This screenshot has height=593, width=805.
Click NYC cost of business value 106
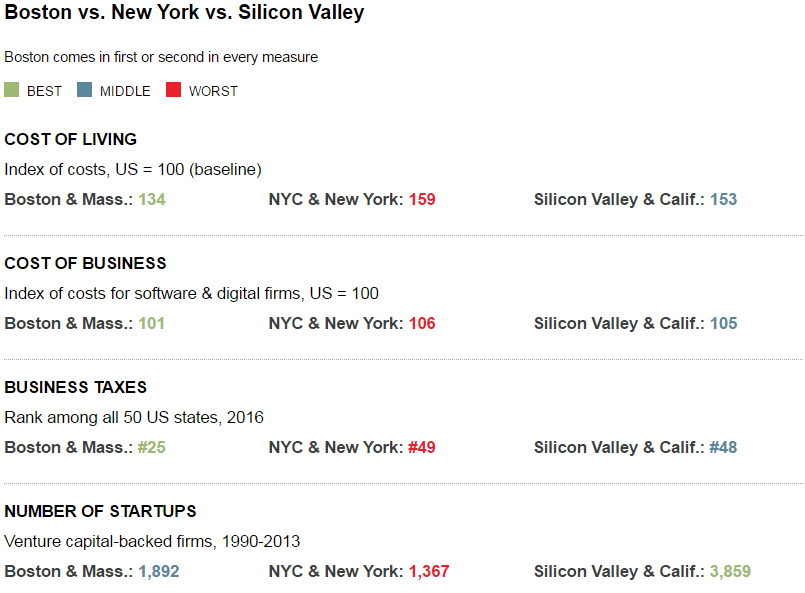[422, 323]
